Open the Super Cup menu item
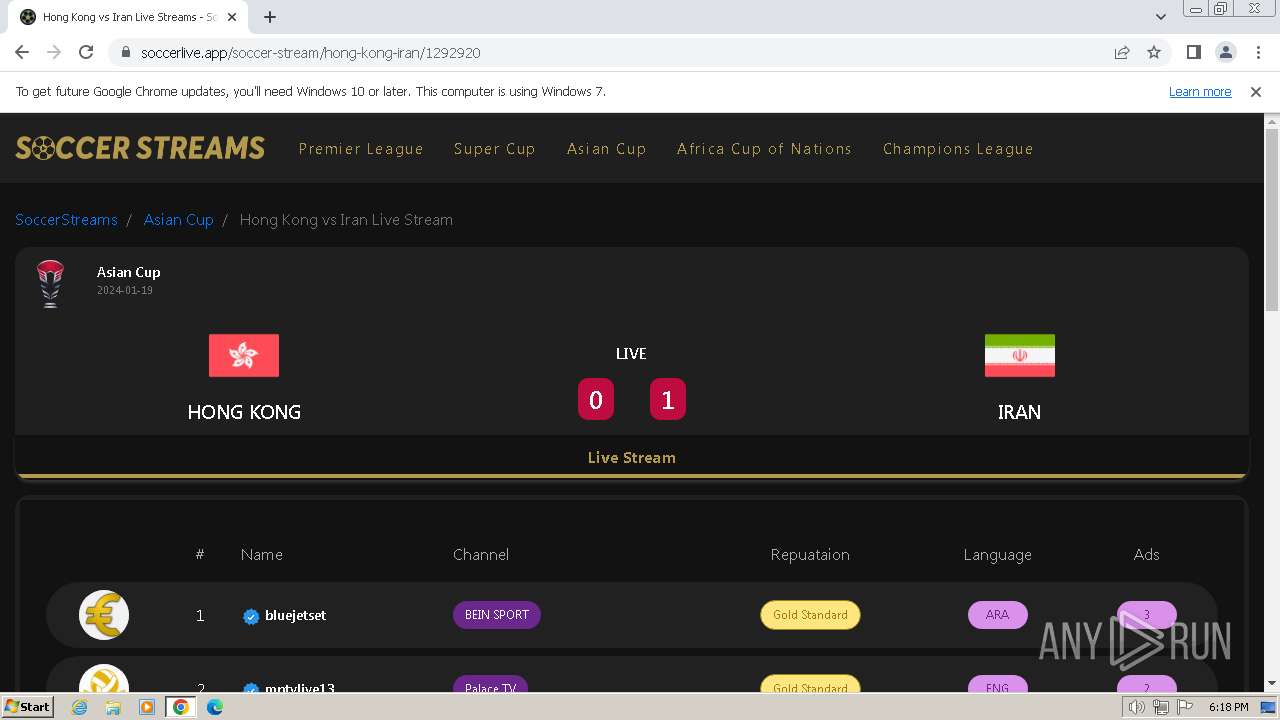Viewport: 1280px width, 720px height. click(494, 149)
